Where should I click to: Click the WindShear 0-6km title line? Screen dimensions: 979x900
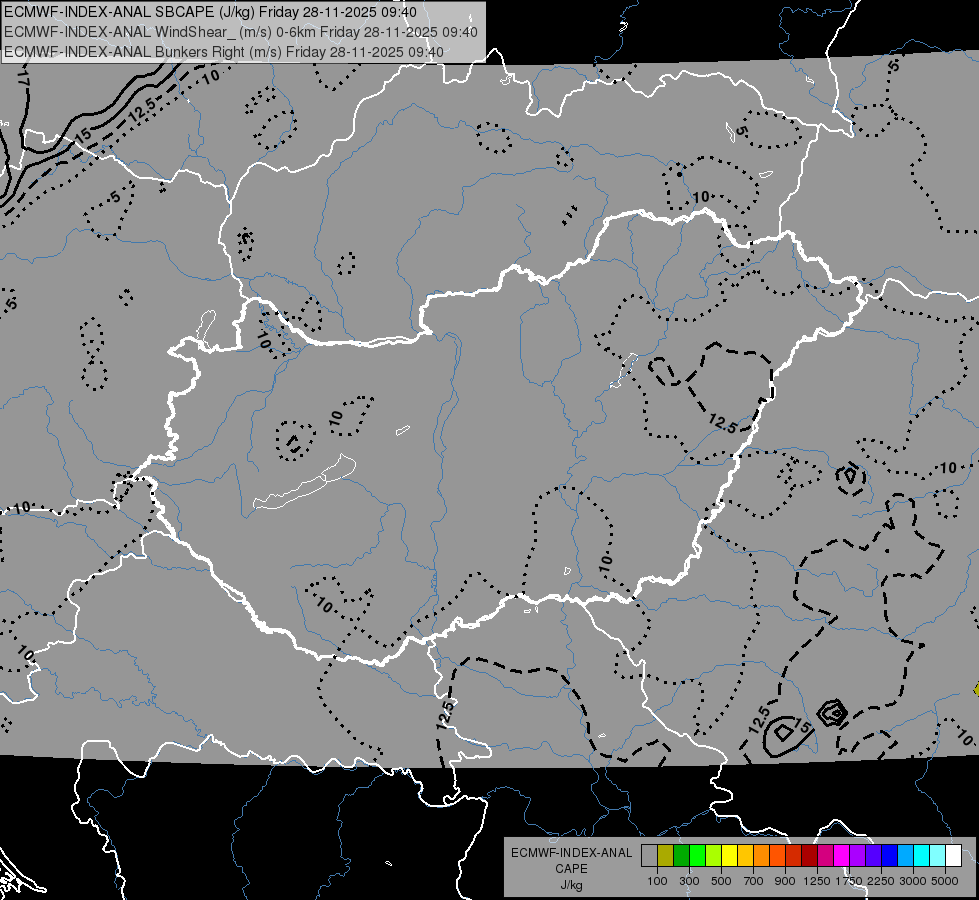tap(240, 32)
